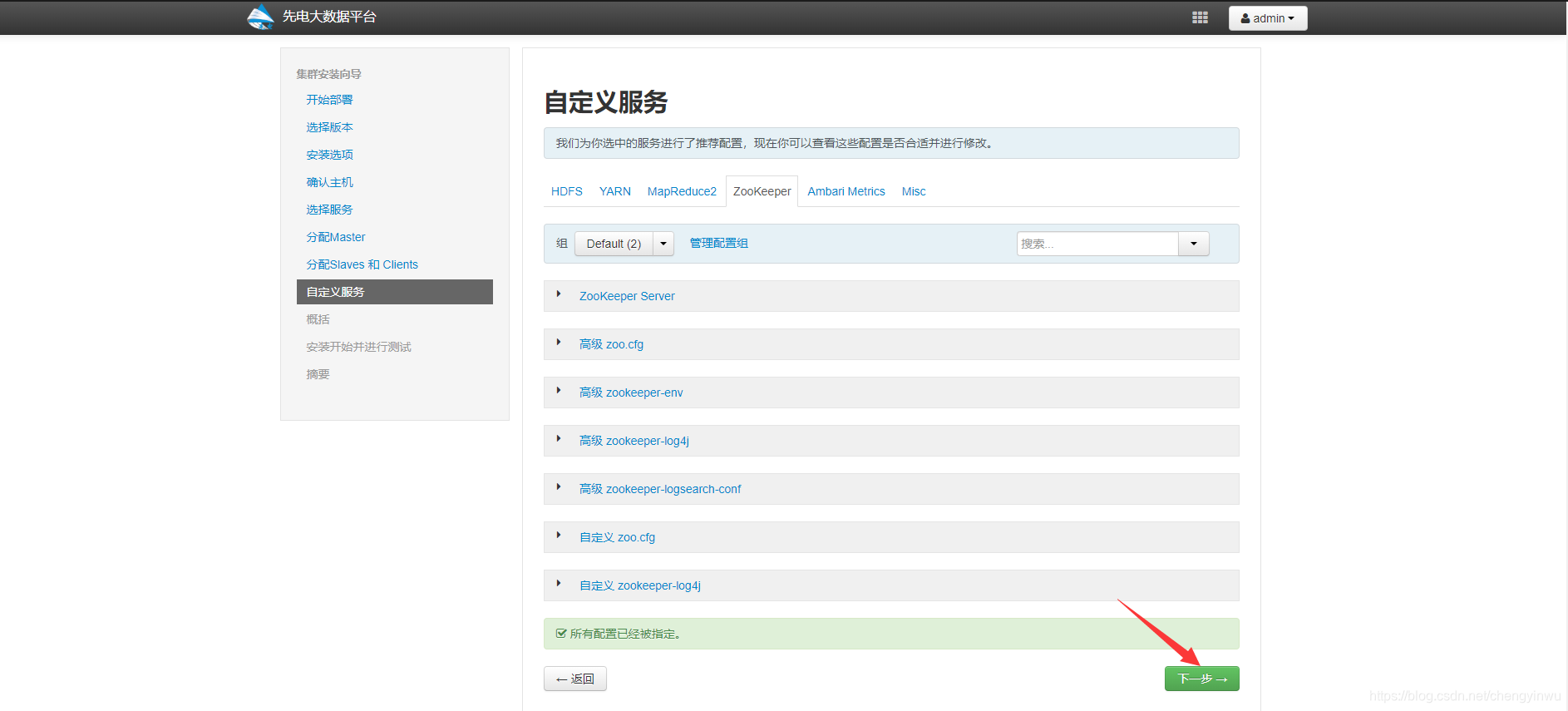Open 自定义 zoo.cfg section title

[x=617, y=537]
